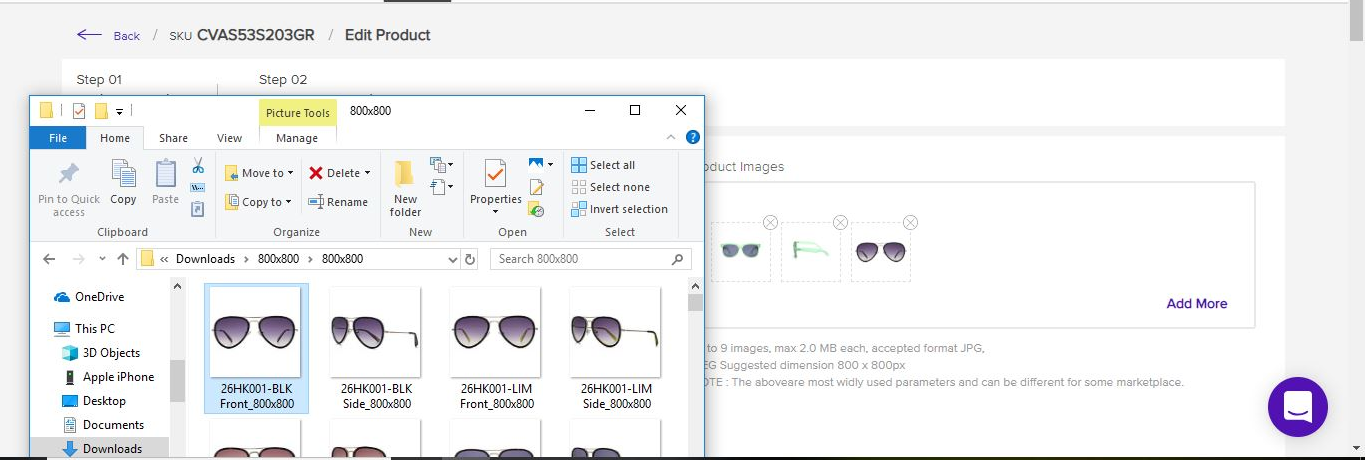Open the New item dropdown icon

(441, 164)
